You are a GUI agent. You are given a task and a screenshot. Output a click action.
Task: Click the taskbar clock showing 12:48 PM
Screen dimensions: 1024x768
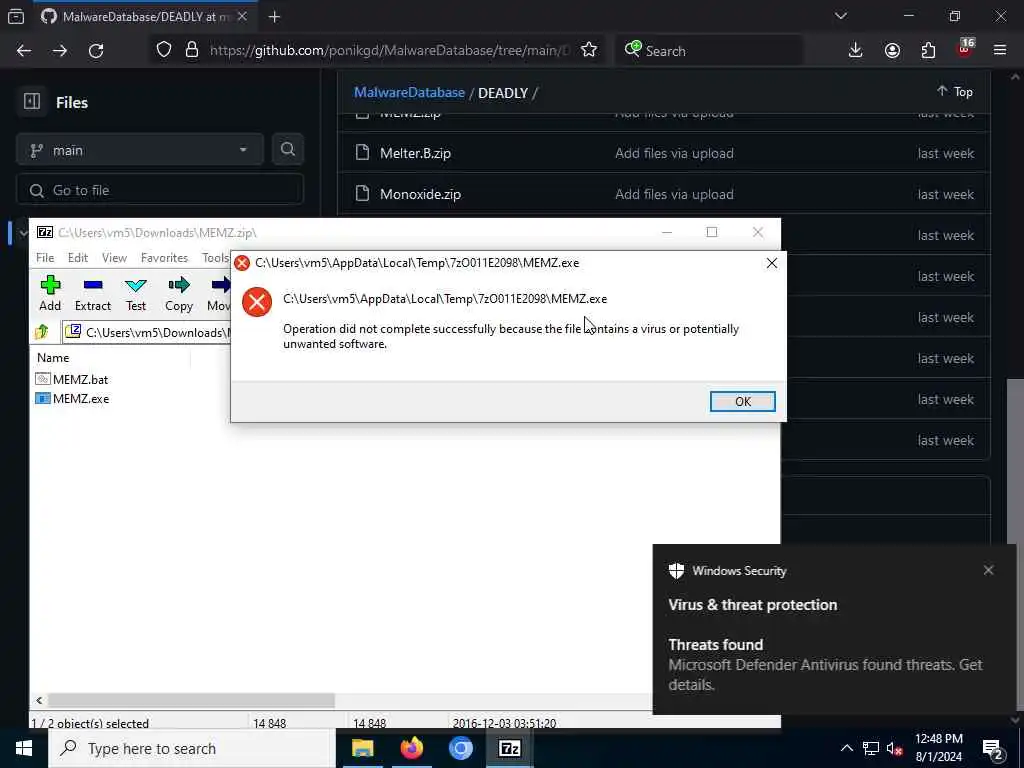point(938,748)
